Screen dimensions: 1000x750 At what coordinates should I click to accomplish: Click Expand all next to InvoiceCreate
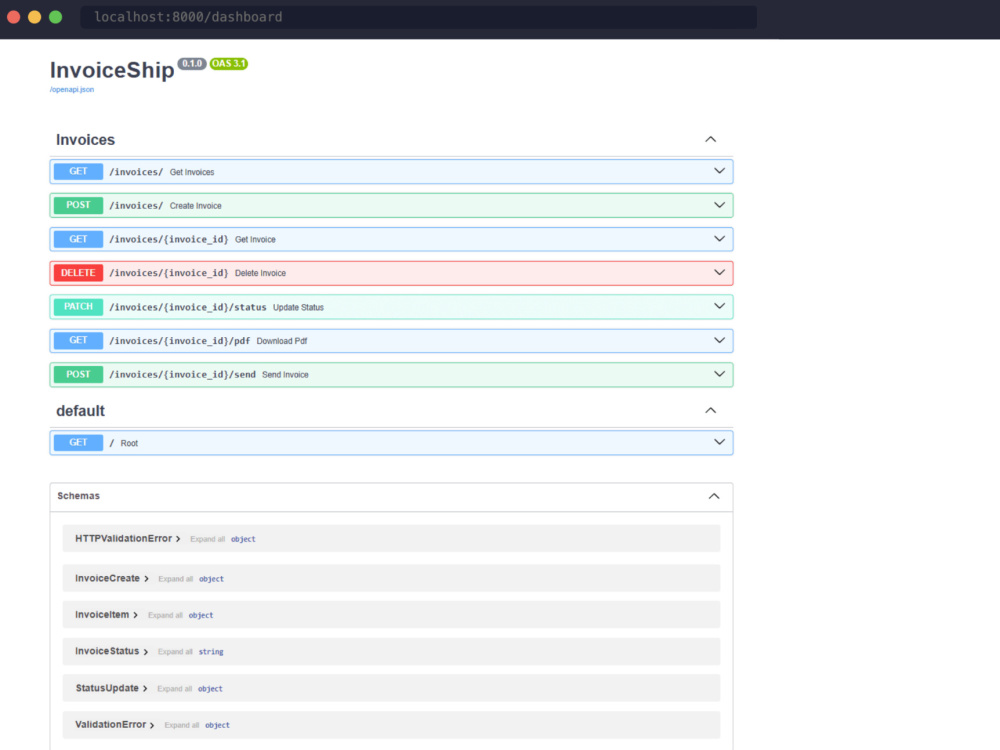[x=175, y=579]
